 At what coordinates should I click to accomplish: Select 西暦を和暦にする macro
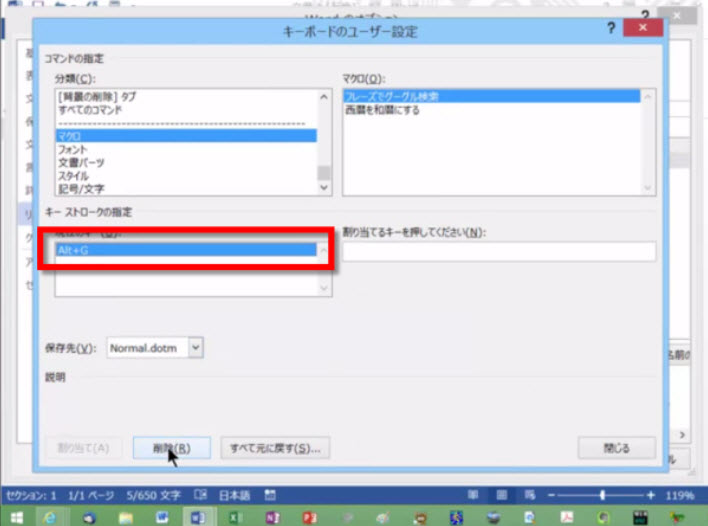click(381, 110)
